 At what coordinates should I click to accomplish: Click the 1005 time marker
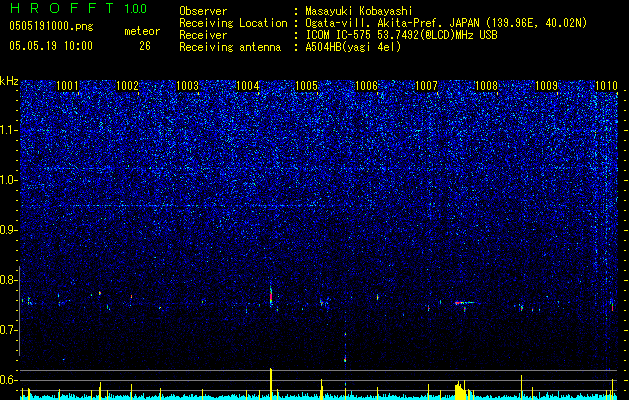coord(306,85)
